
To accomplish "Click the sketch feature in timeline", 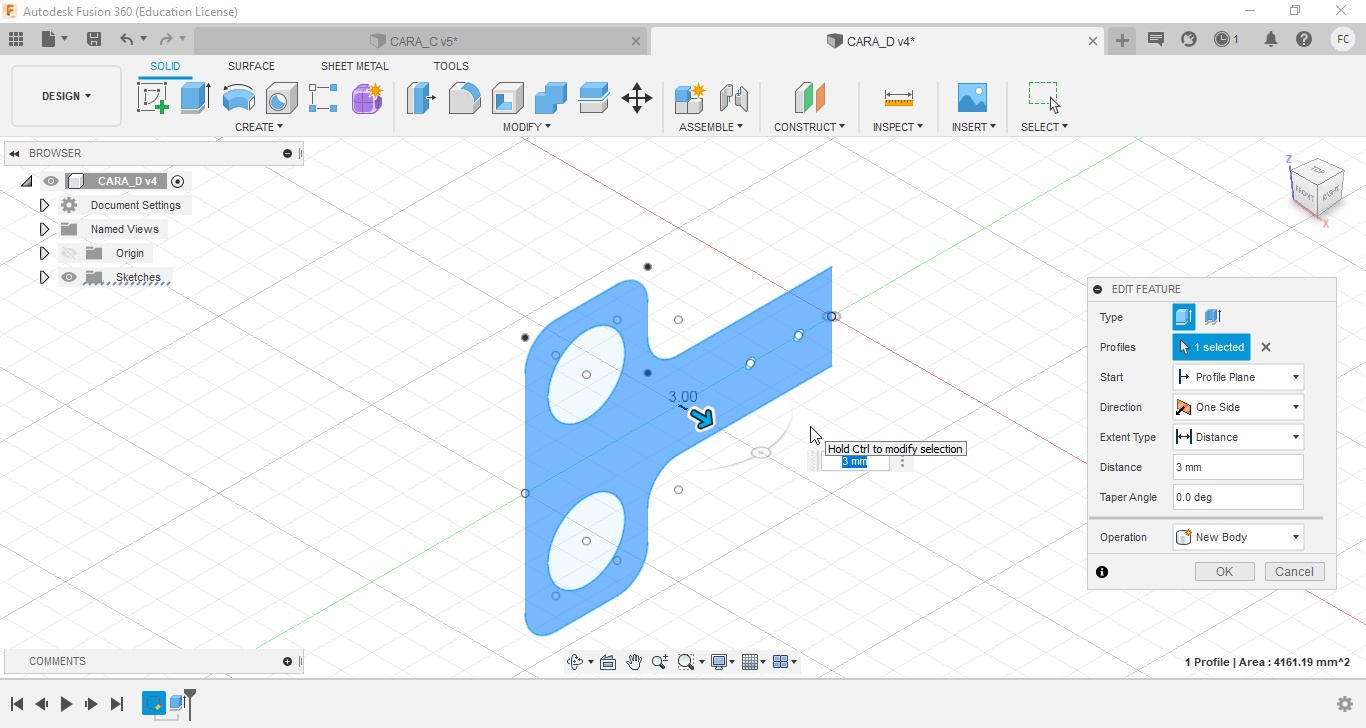I will [153, 703].
